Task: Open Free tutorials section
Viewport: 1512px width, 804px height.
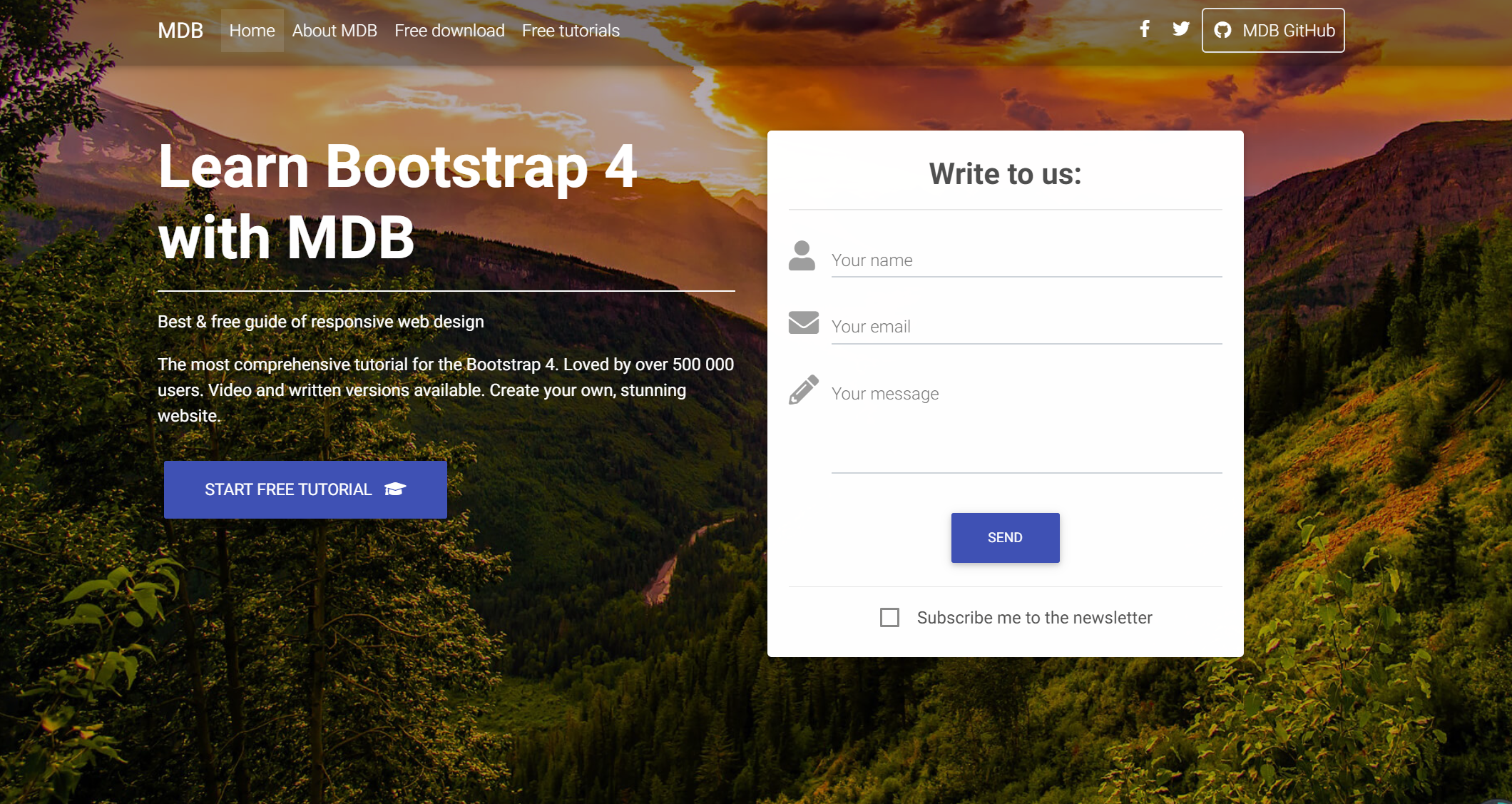Action: [570, 30]
